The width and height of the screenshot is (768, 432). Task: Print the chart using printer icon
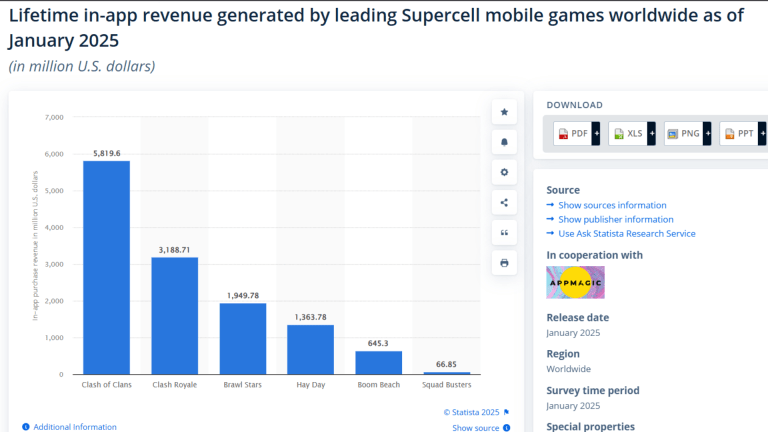[504, 262]
